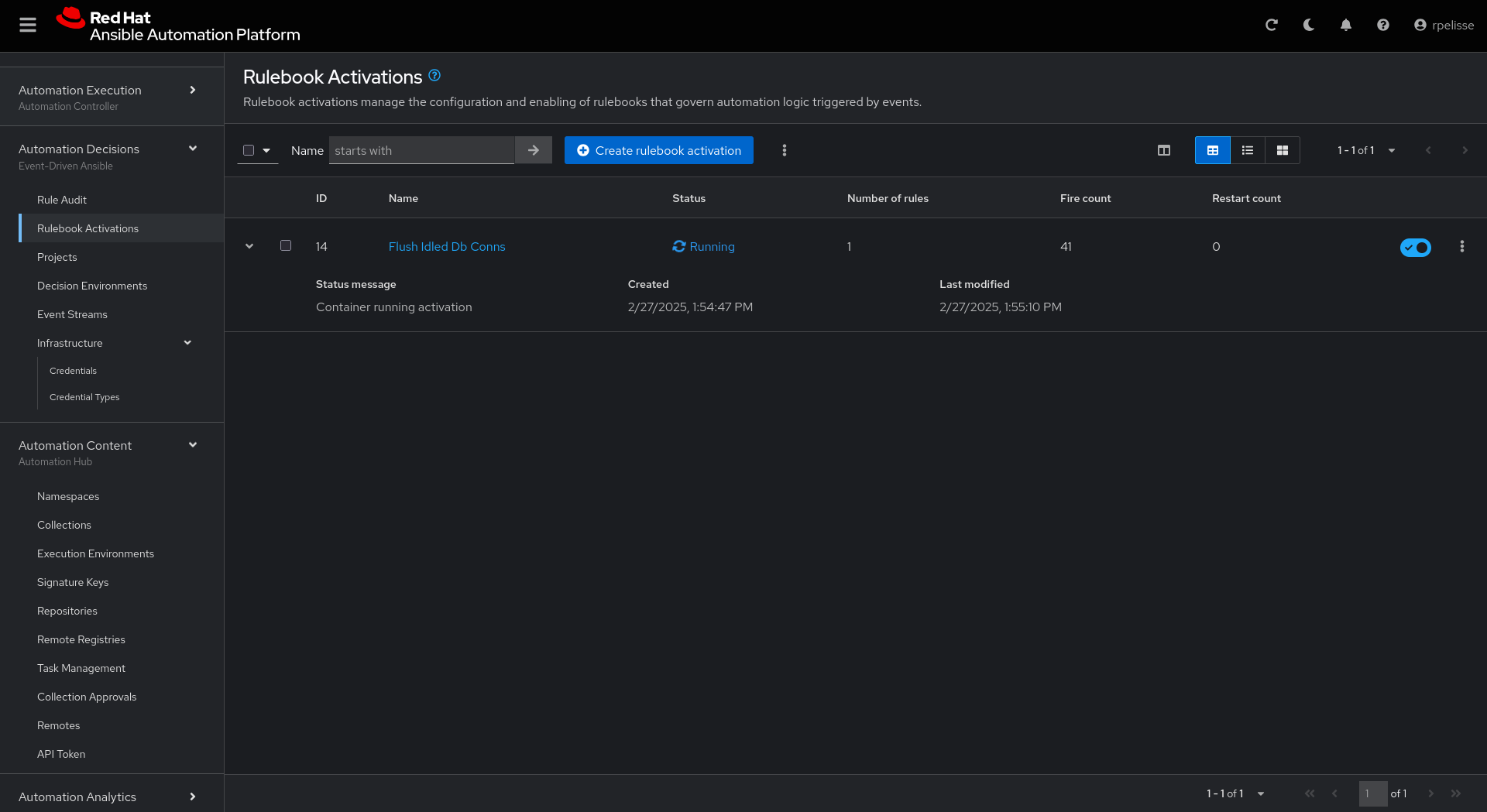Viewport: 1487px width, 812px height.
Task: Open the help question mark menu
Action: click(1382, 25)
